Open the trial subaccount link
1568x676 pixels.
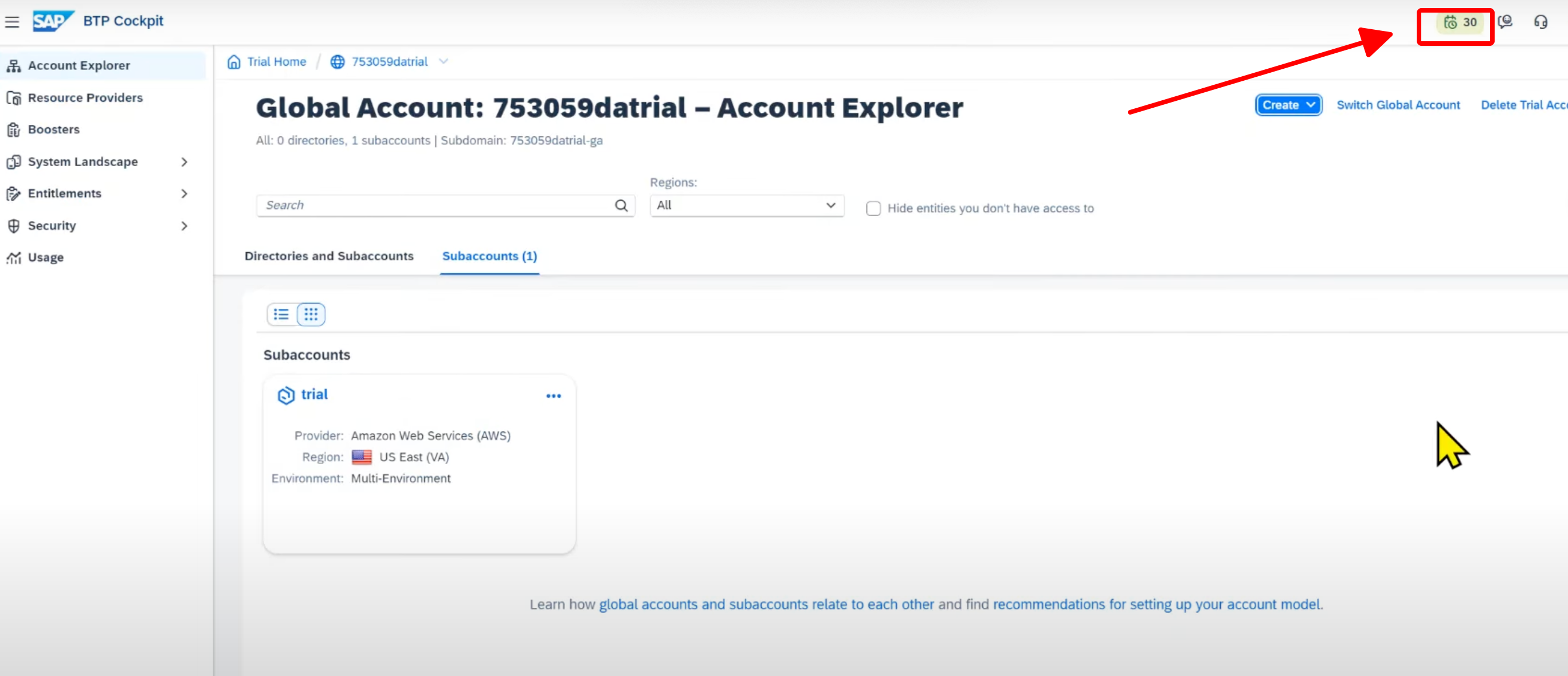click(x=314, y=394)
